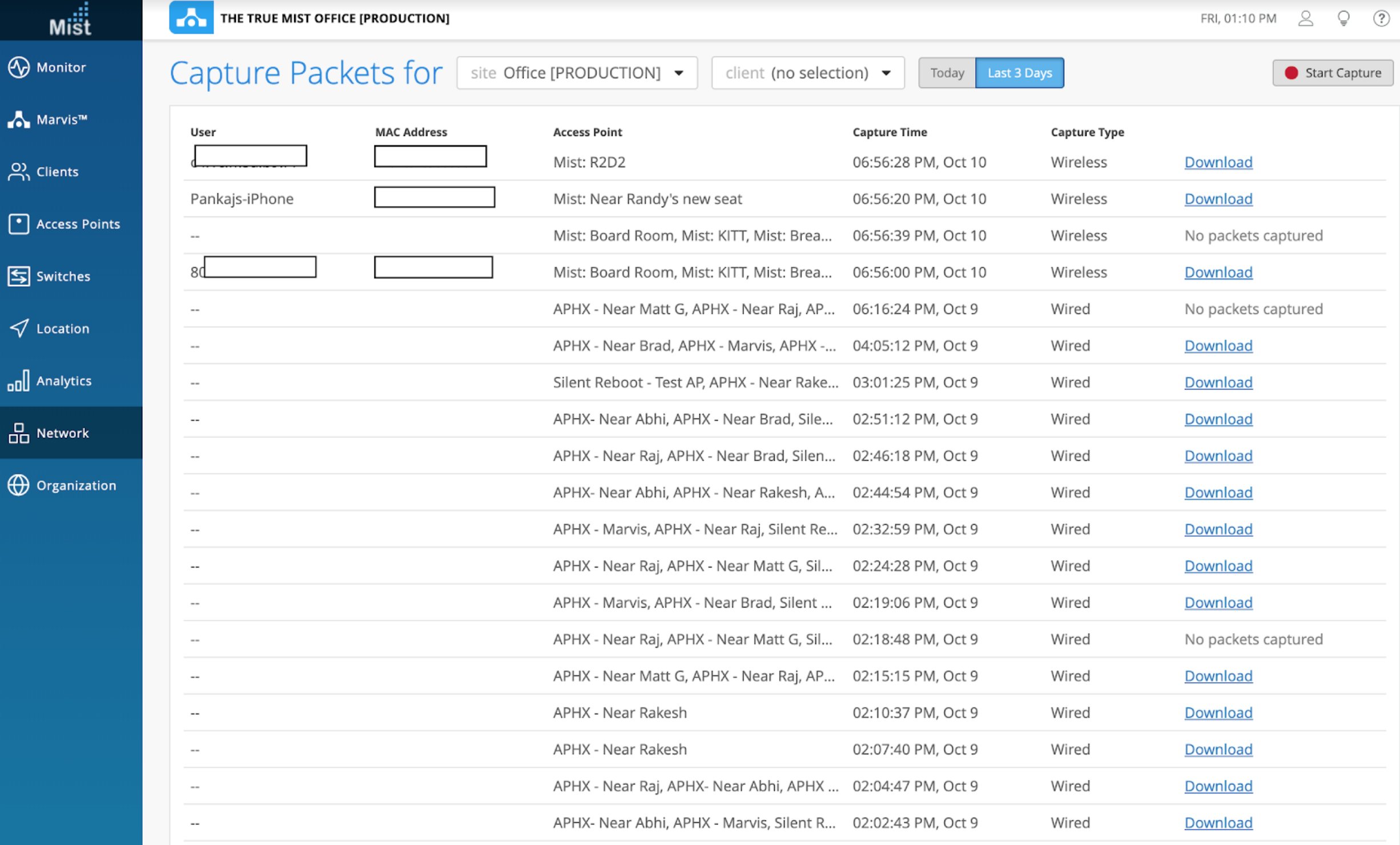Download capture from 02:10:37 PM, Oct 9
This screenshot has height=845, width=1400.
pos(1218,713)
